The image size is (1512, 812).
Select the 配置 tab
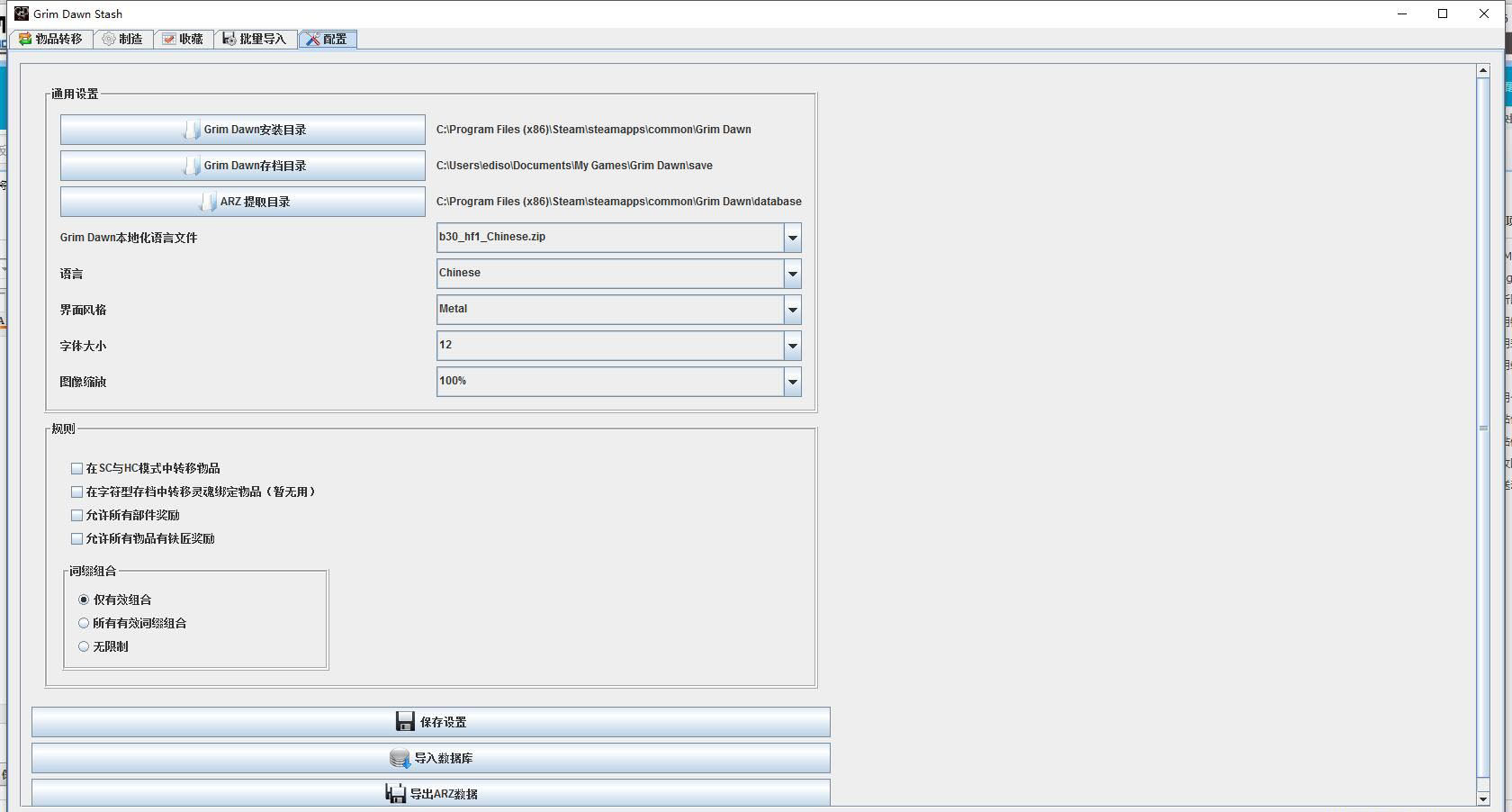pyautogui.click(x=328, y=39)
